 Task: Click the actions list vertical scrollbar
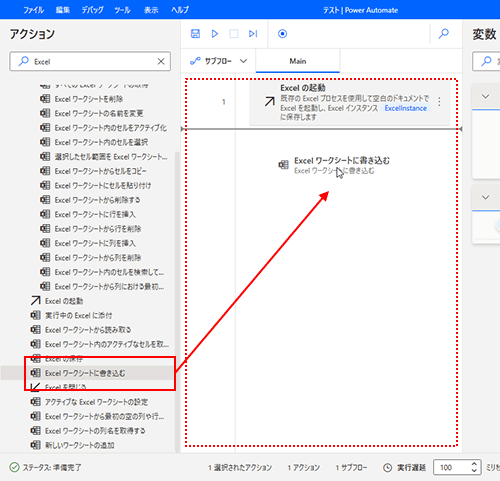click(x=177, y=302)
